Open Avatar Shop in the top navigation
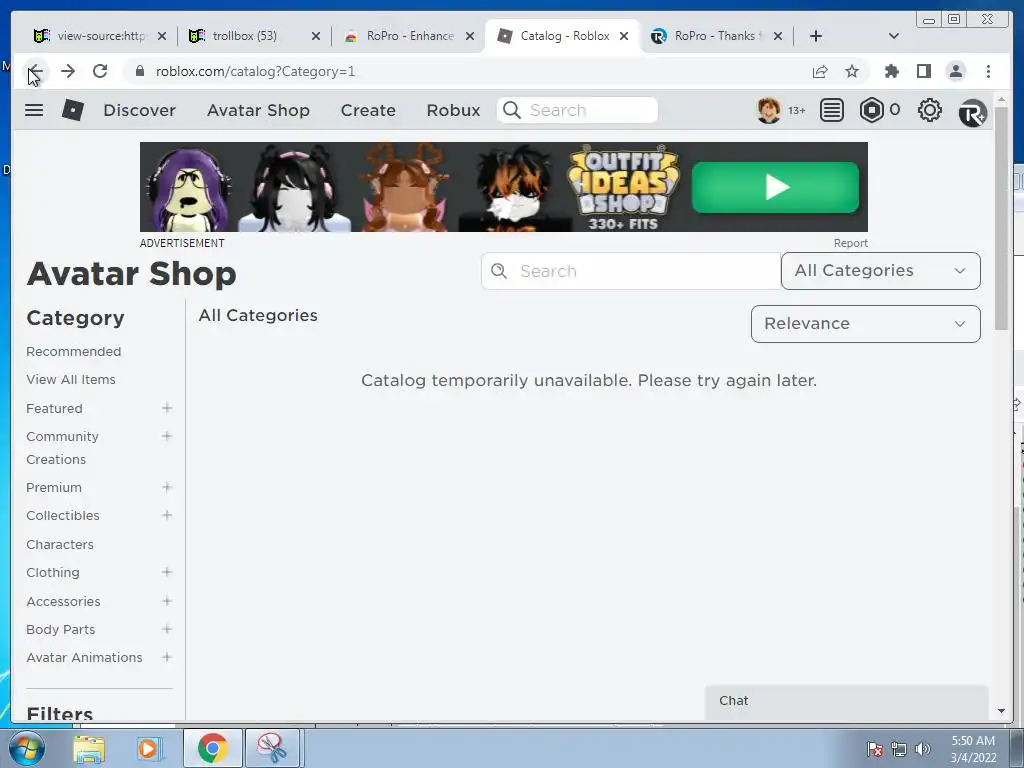Screen dimensions: 1024x768 tap(258, 110)
